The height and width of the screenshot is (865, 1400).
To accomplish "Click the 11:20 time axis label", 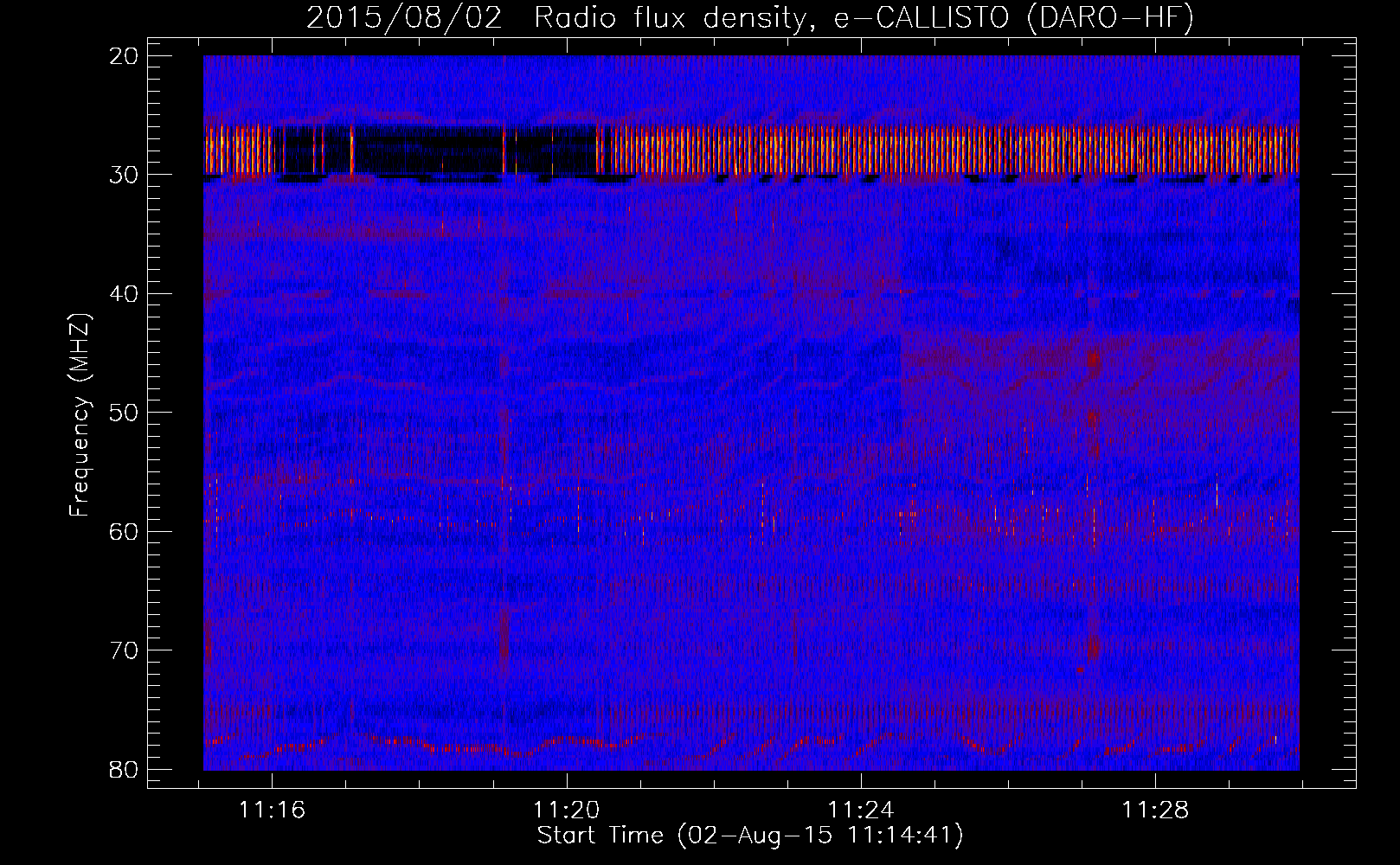I will (x=567, y=811).
